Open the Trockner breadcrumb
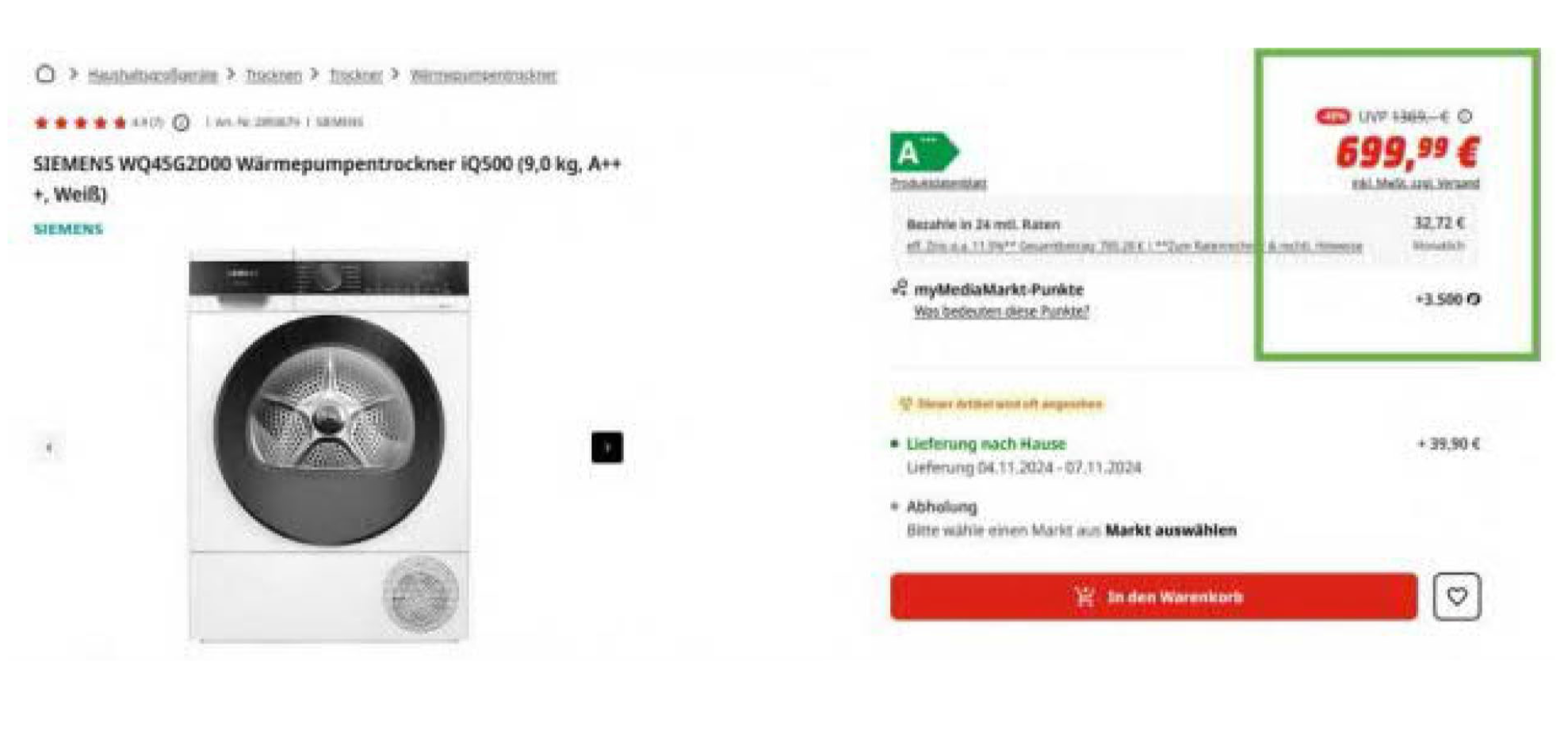The image size is (1568, 746). click(x=356, y=75)
